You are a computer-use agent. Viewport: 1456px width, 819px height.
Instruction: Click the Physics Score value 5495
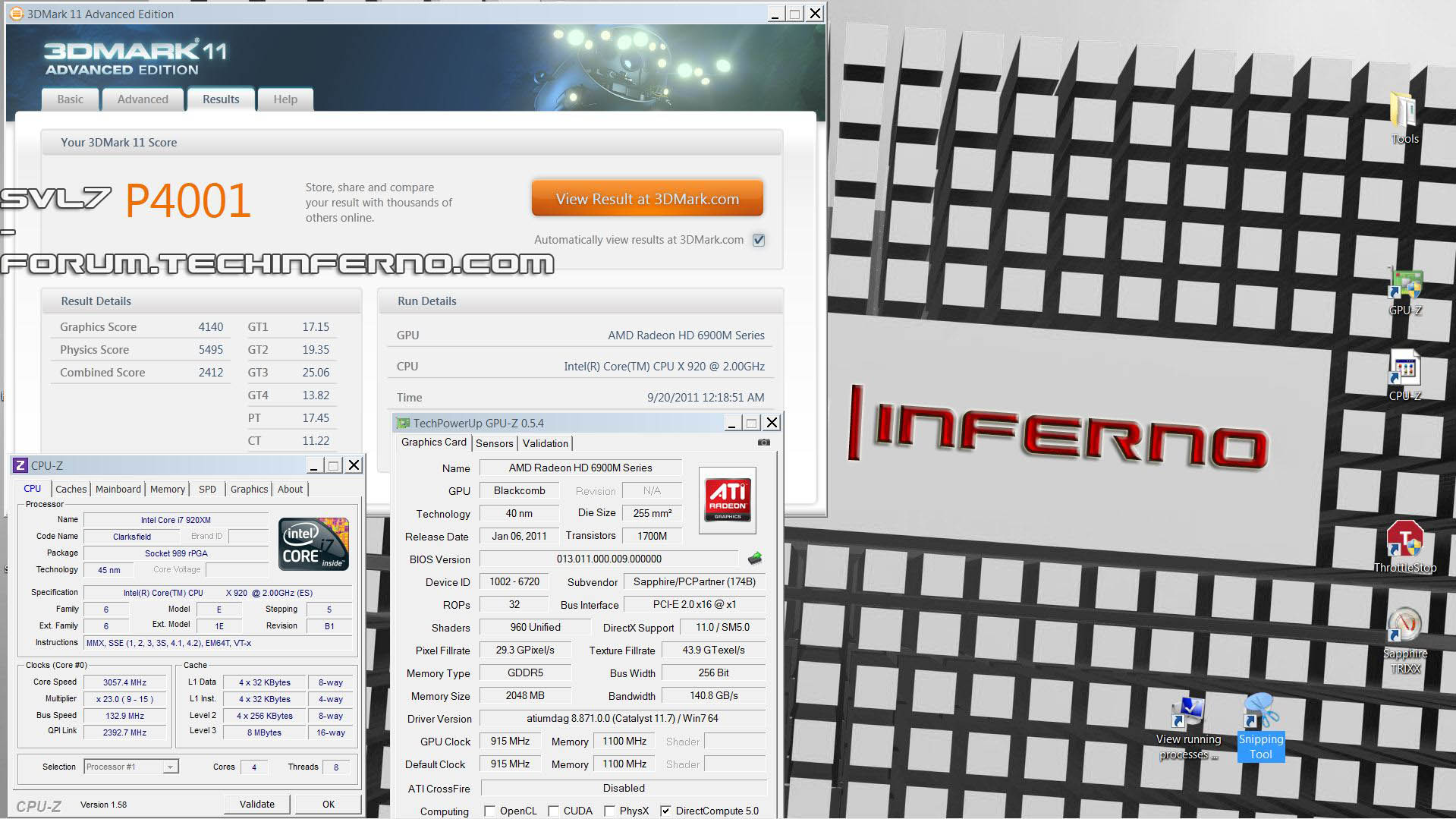(x=210, y=350)
